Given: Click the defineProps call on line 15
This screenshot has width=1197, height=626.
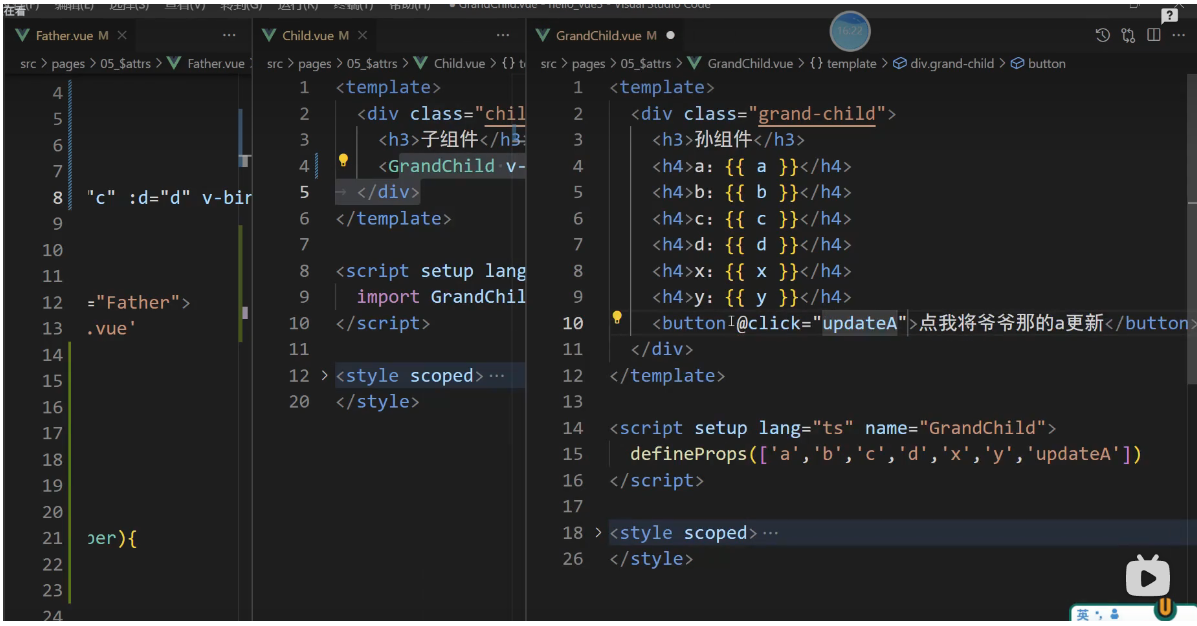Looking at the screenshot, I should point(886,454).
